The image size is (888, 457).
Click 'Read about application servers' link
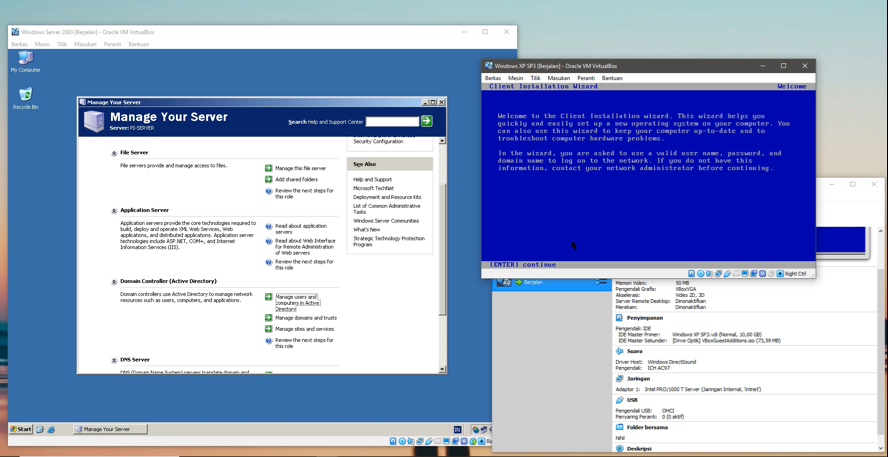[301, 229]
